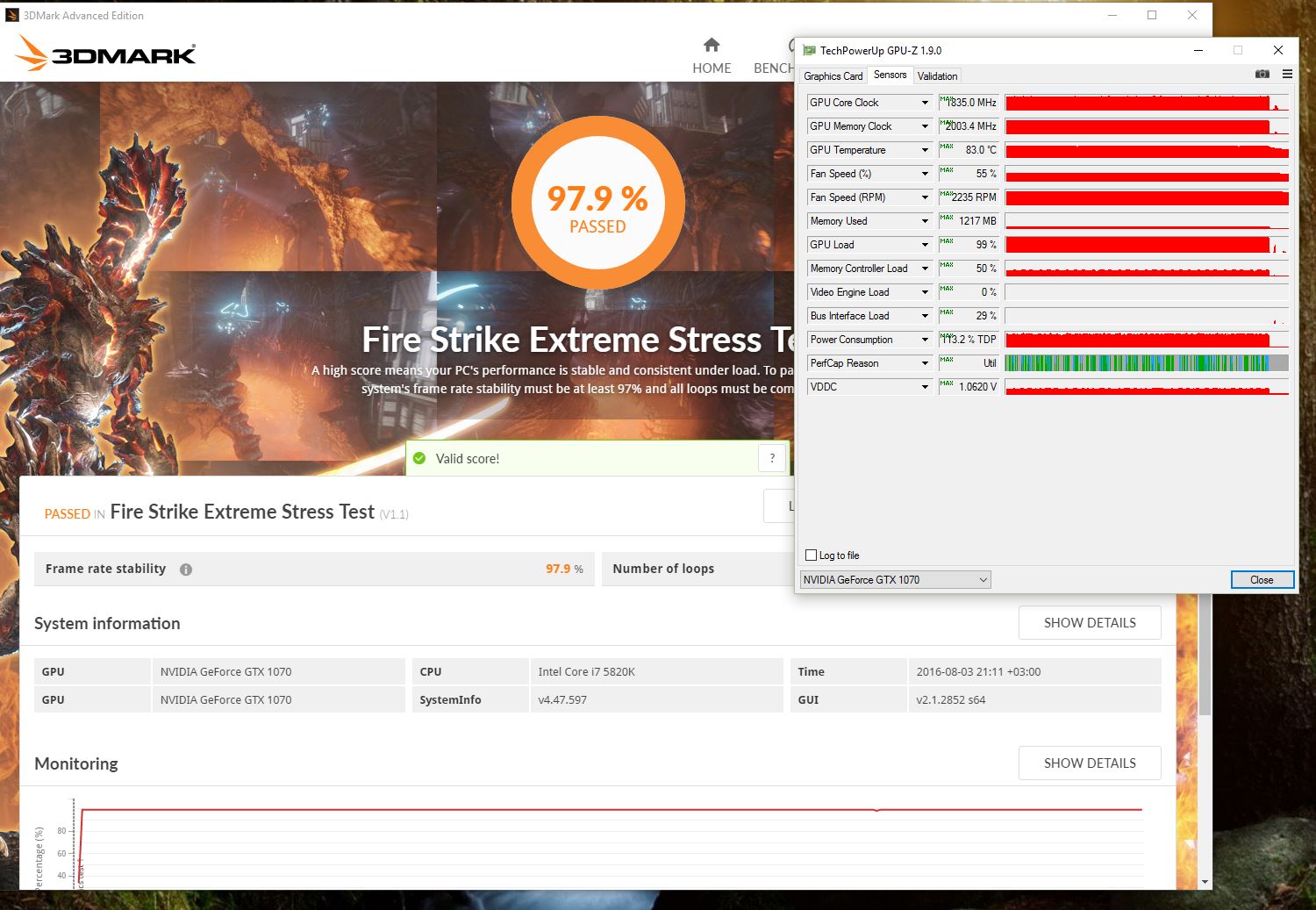This screenshot has height=910, width=1316.
Task: Click the Close button in GPU-Z
Action: tap(1262, 580)
